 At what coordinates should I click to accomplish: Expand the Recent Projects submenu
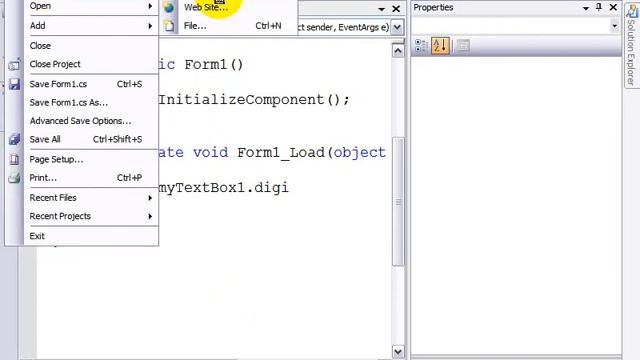click(91, 216)
